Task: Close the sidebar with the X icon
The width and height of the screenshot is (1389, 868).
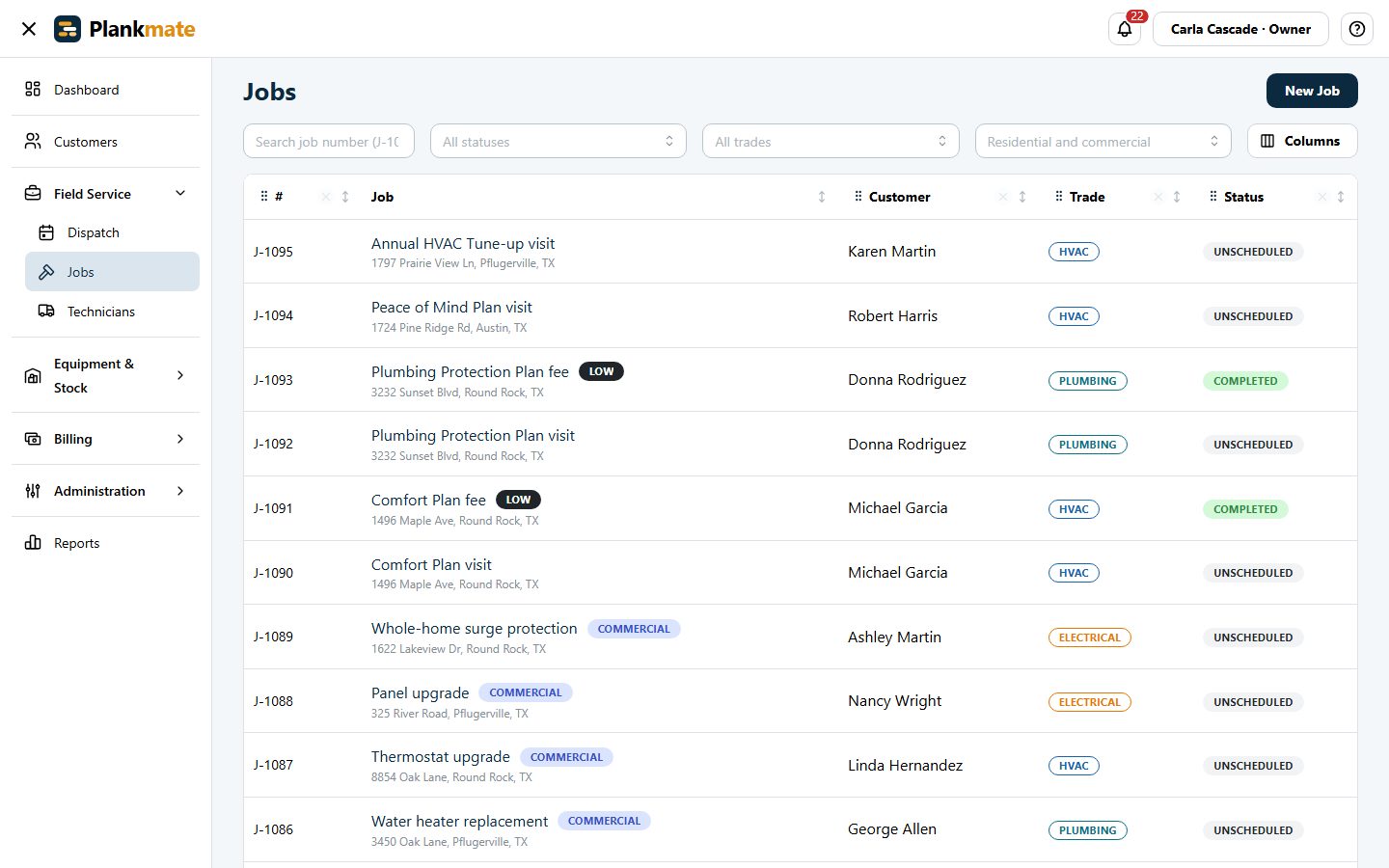Action: pos(29,29)
